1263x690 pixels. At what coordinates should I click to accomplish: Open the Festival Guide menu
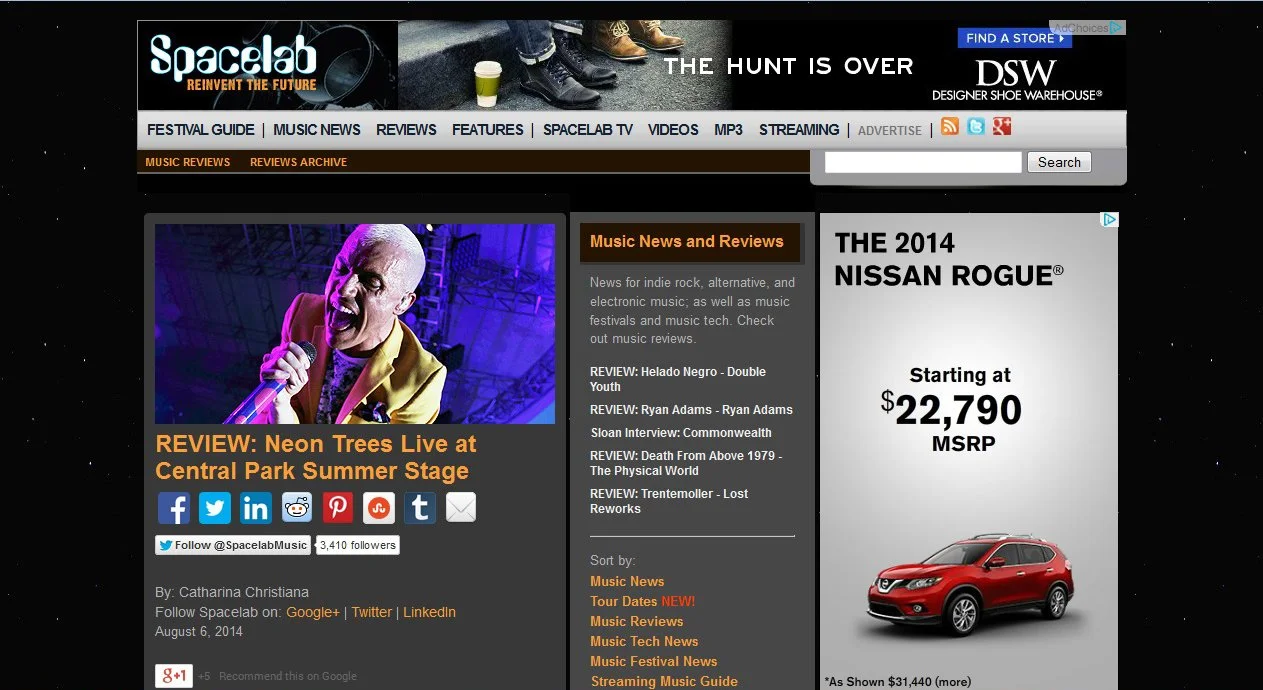click(201, 130)
